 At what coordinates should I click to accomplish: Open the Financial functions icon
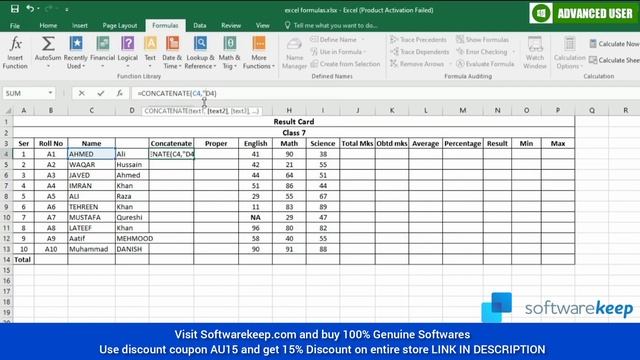[x=102, y=43]
